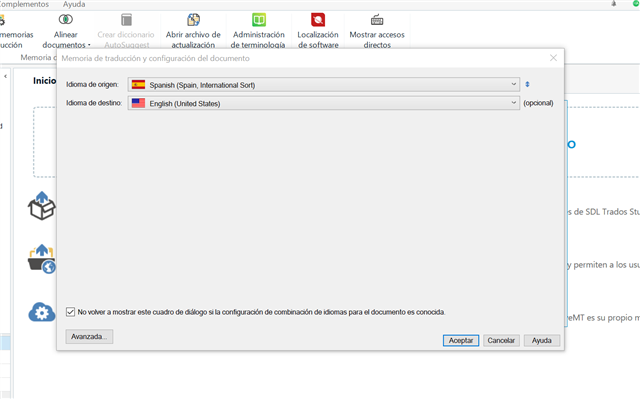Open the Complementos menu
Image resolution: width=640 pixels, height=399 pixels.
[x=24, y=4]
